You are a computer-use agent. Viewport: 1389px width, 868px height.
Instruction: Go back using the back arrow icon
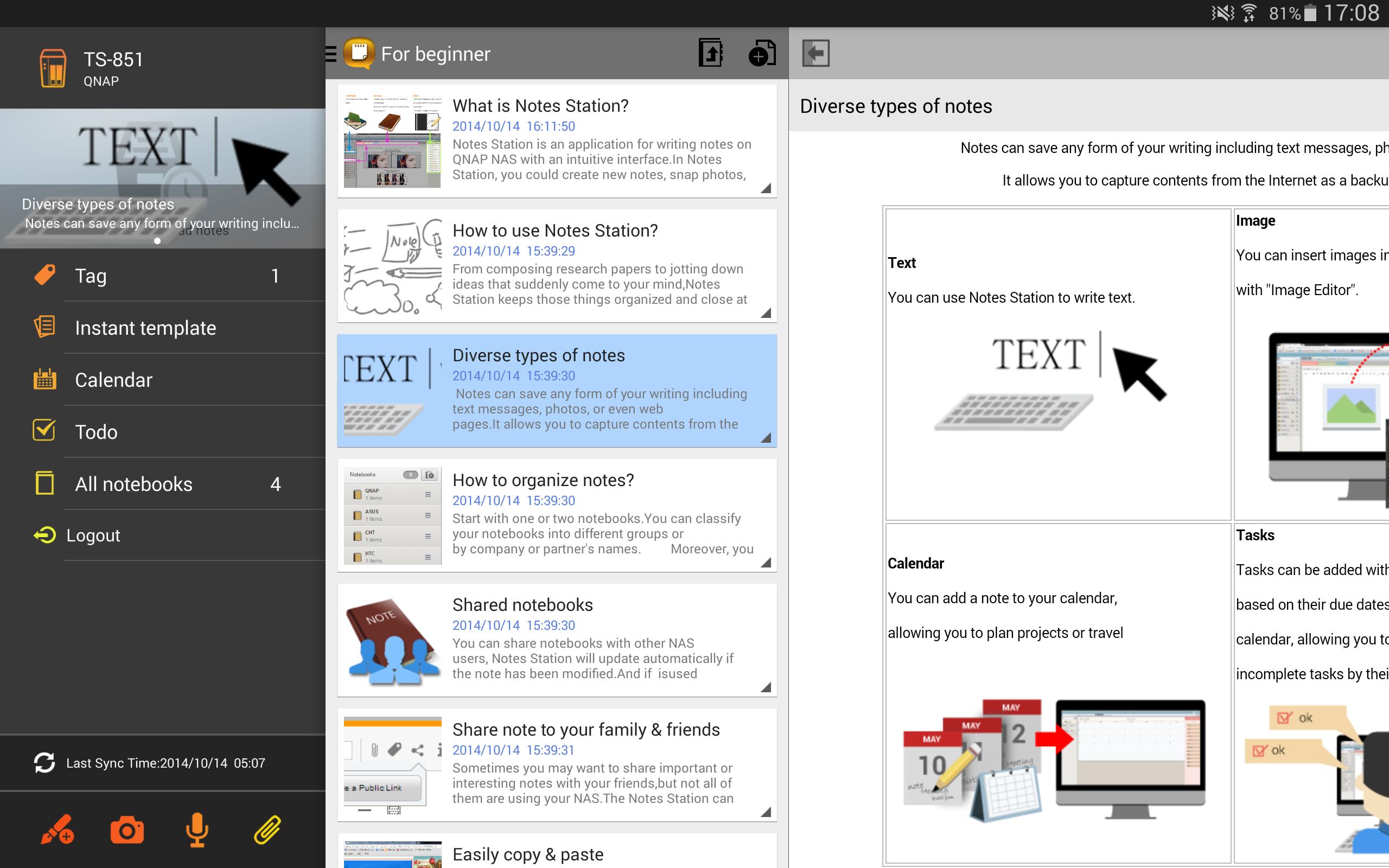coord(815,52)
